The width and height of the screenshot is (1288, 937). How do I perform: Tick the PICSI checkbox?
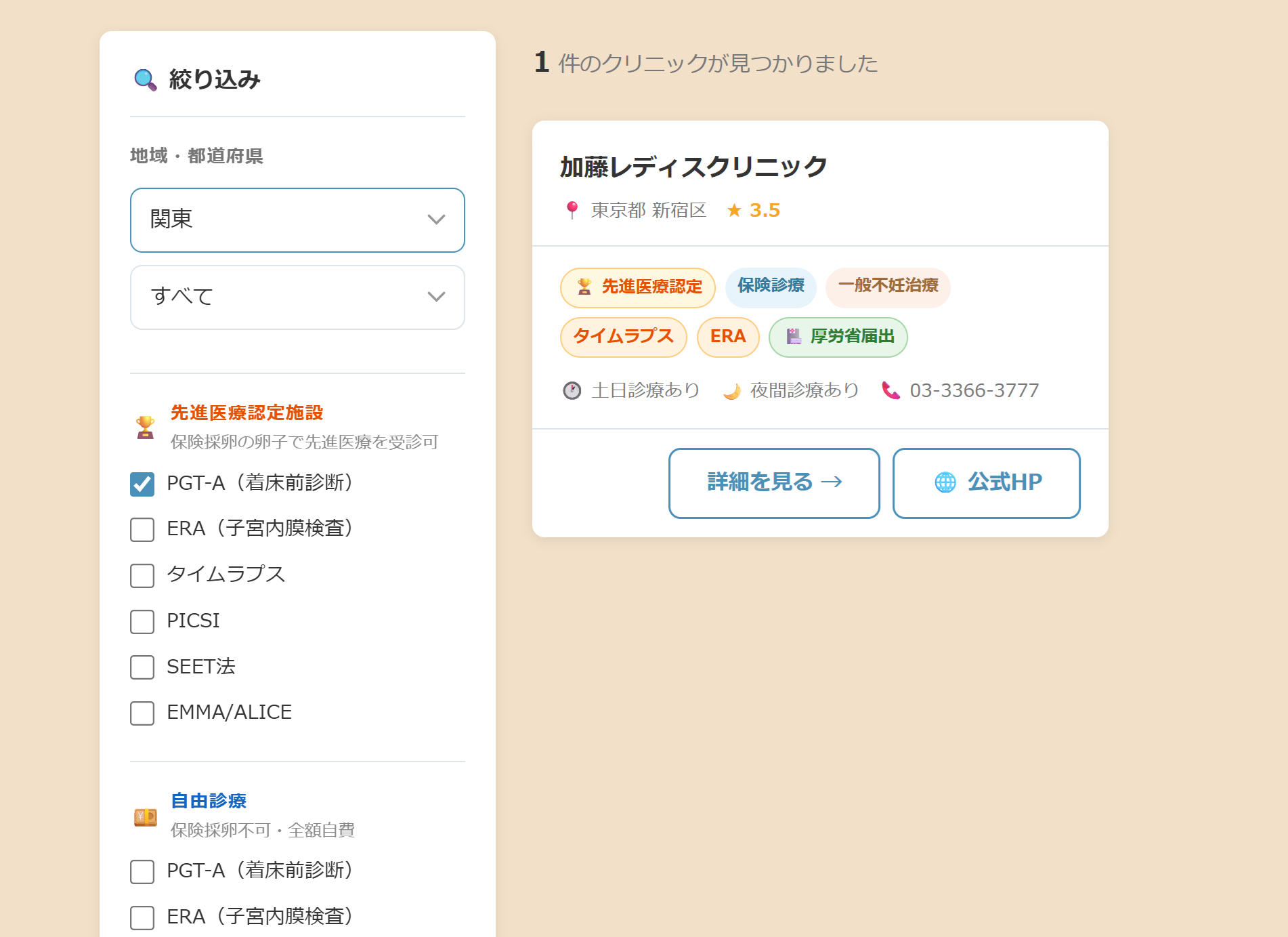pyautogui.click(x=142, y=621)
